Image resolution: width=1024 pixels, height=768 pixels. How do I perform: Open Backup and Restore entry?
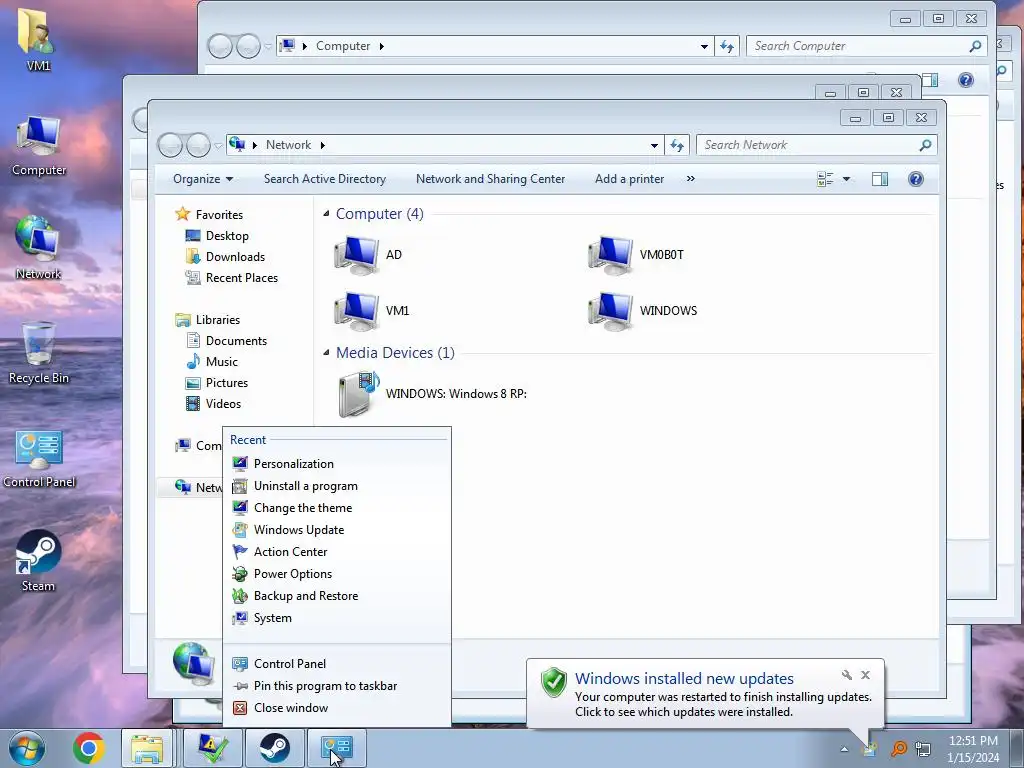[337, 596]
